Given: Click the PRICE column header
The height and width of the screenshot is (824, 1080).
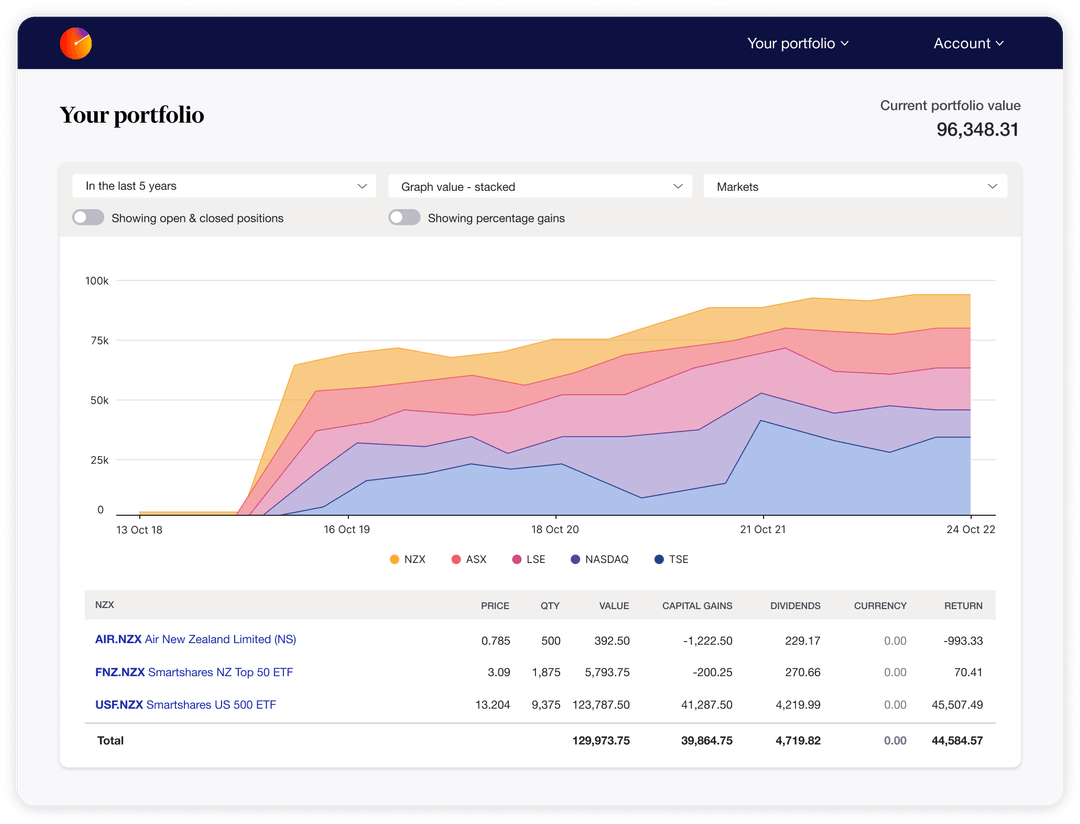Looking at the screenshot, I should tap(495, 606).
